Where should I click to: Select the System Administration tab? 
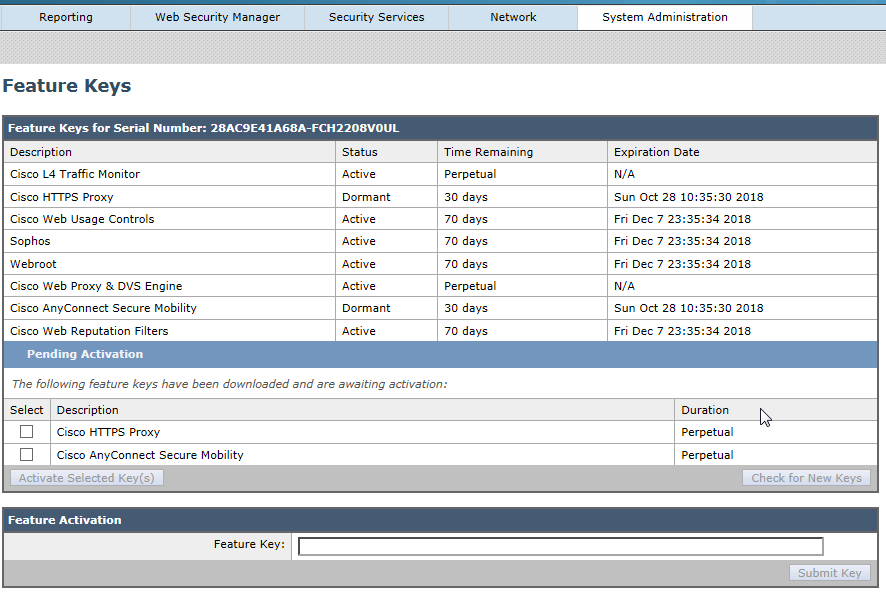coord(664,18)
